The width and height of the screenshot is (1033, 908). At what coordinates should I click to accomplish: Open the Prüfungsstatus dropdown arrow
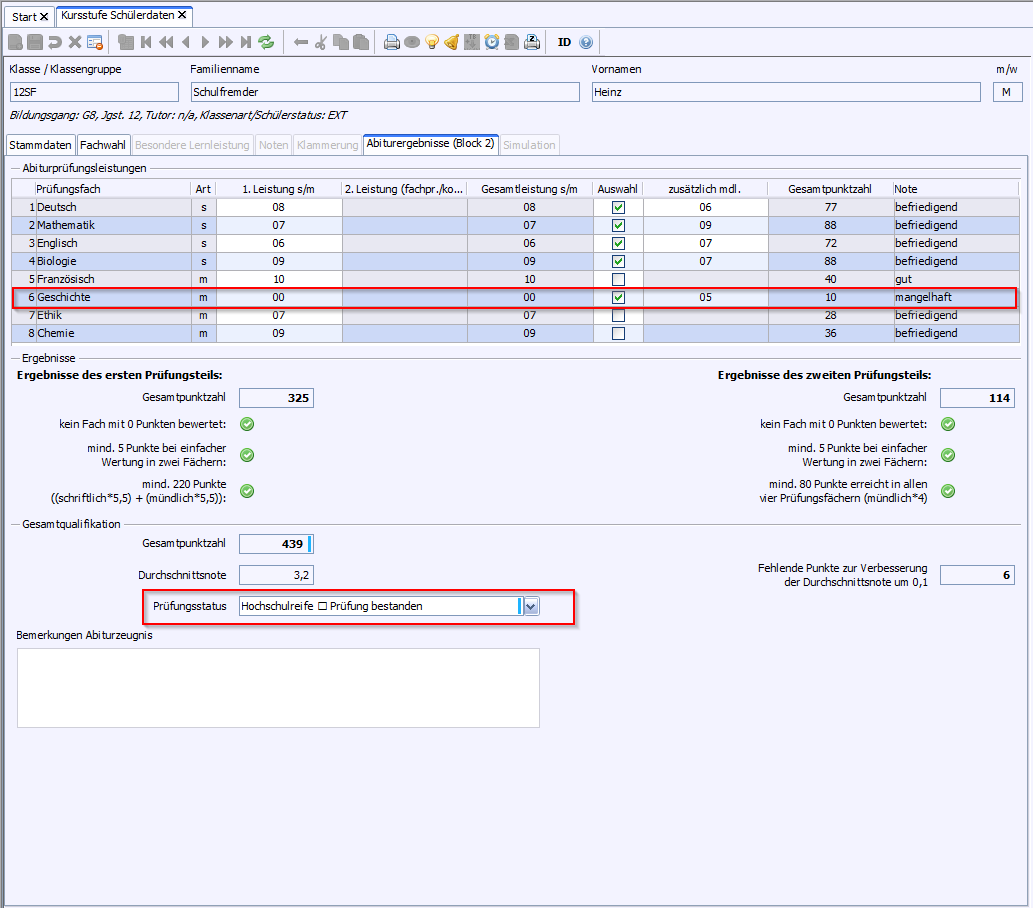[531, 606]
